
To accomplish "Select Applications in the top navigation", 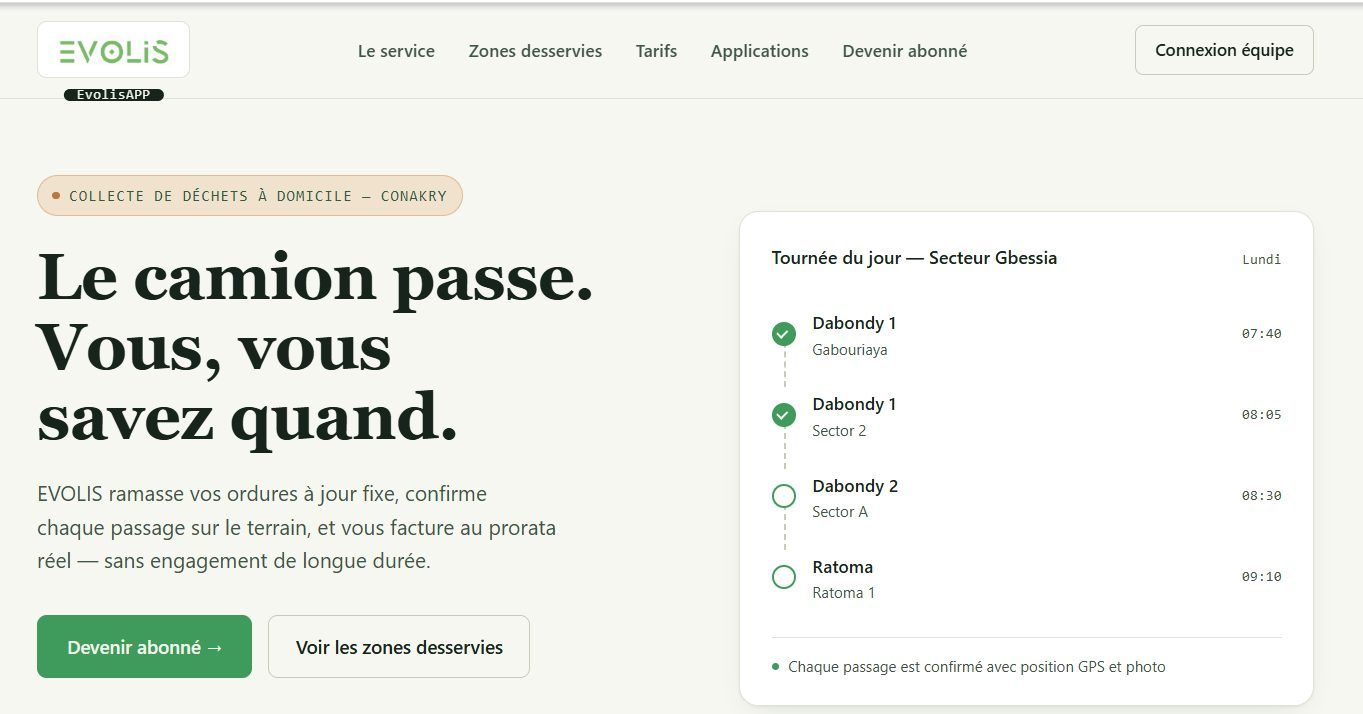I will click(x=759, y=51).
